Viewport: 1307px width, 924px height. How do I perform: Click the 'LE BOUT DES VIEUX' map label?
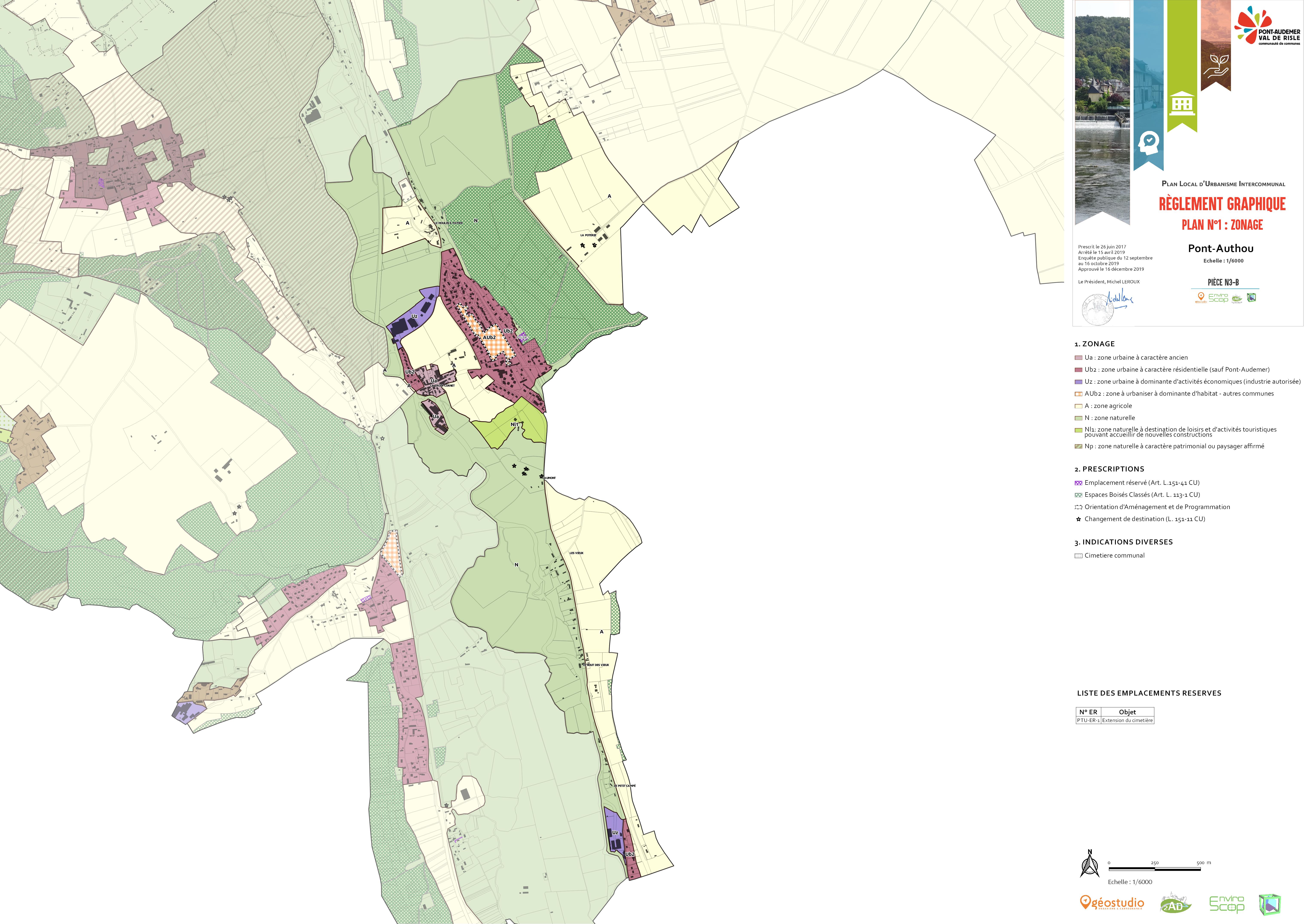[596, 665]
